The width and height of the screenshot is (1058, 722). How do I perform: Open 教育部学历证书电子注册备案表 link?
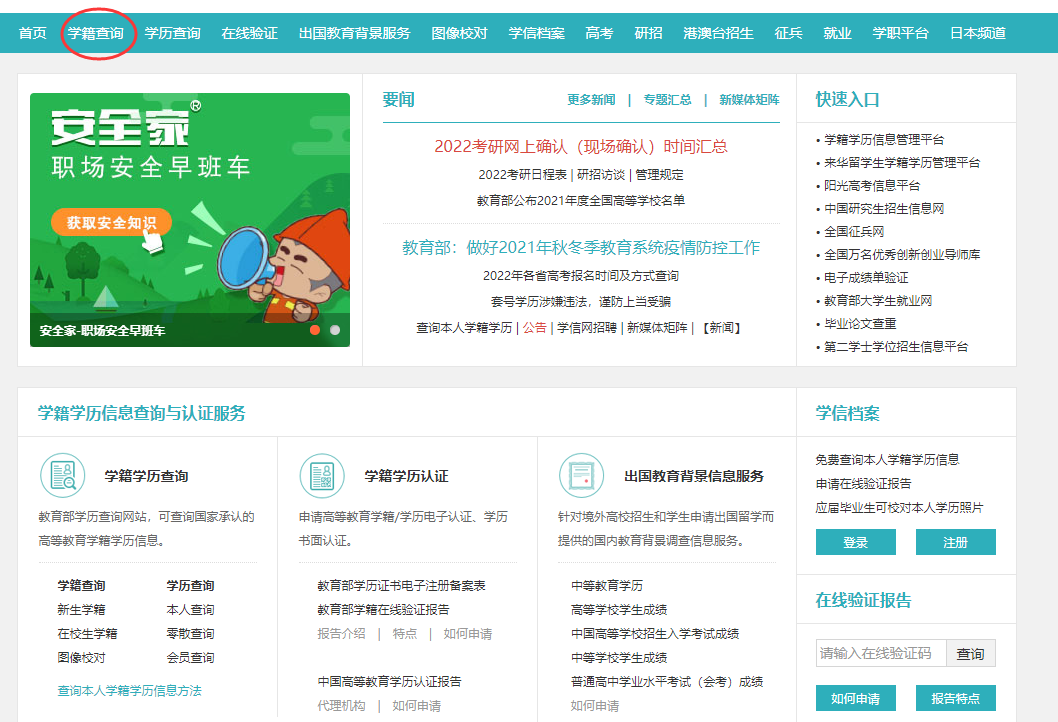click(x=401, y=586)
